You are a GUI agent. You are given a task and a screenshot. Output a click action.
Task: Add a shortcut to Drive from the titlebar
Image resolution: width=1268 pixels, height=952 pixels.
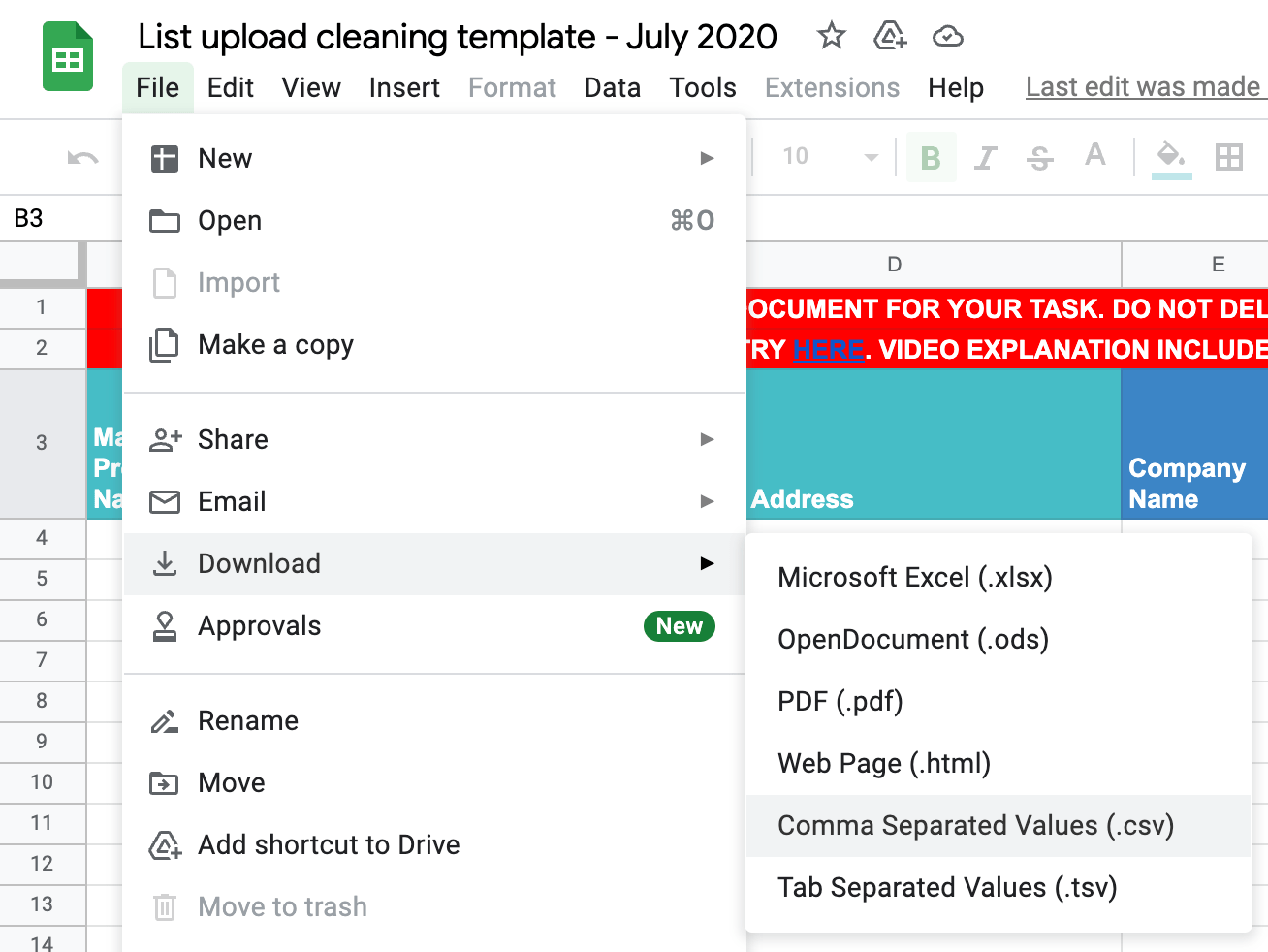[889, 36]
